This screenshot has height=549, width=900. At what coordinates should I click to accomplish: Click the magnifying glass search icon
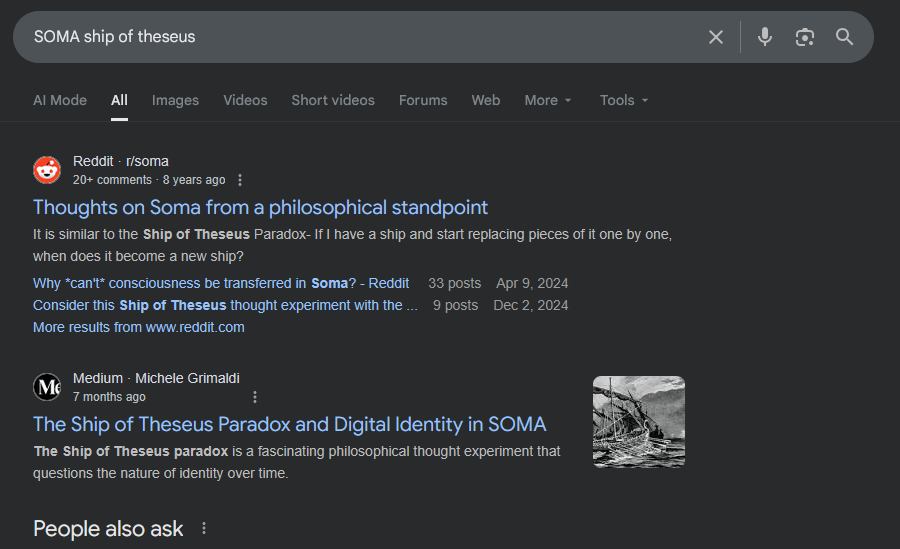tap(845, 37)
